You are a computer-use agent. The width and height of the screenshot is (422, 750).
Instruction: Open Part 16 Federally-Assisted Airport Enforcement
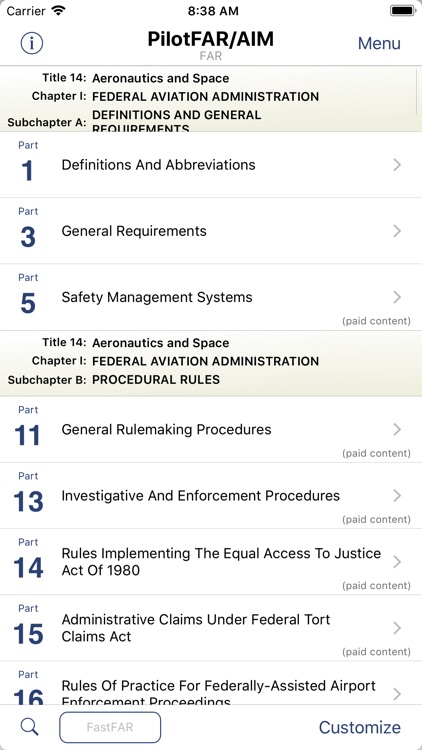coord(211,683)
